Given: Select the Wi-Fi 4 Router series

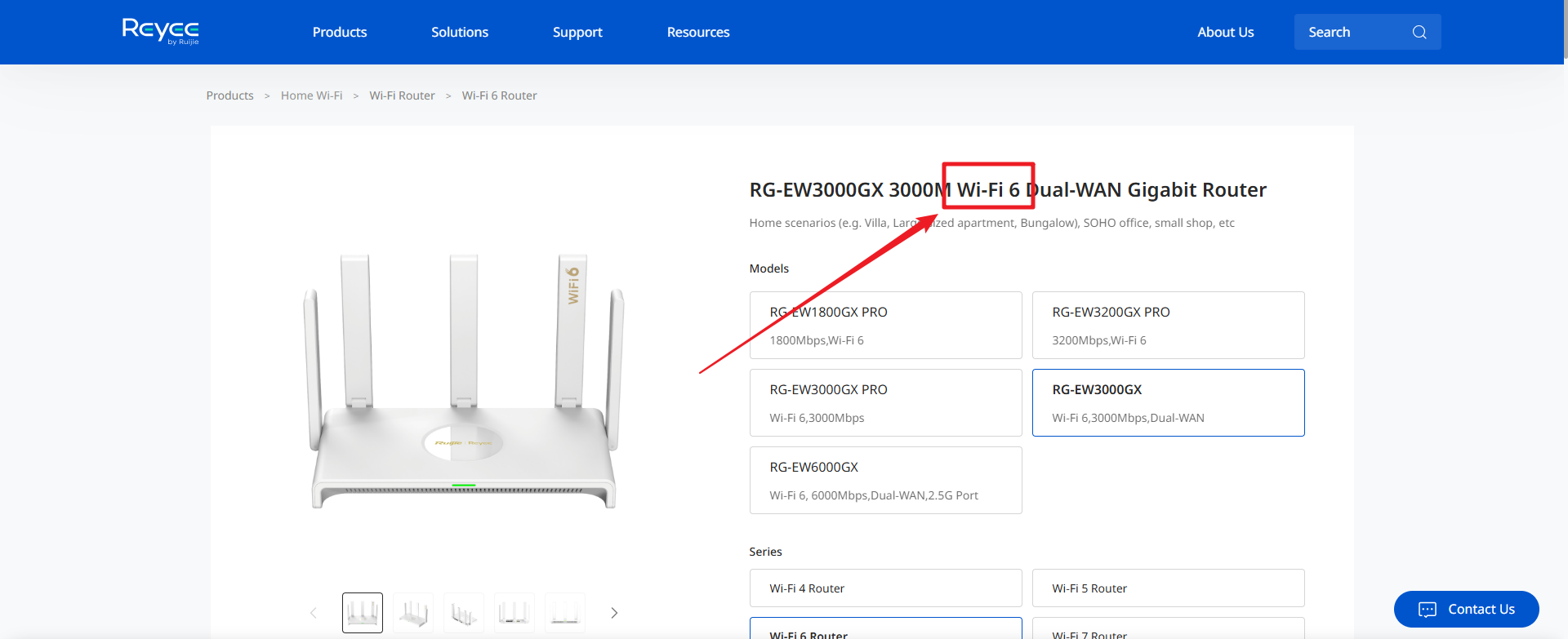Looking at the screenshot, I should (x=885, y=588).
